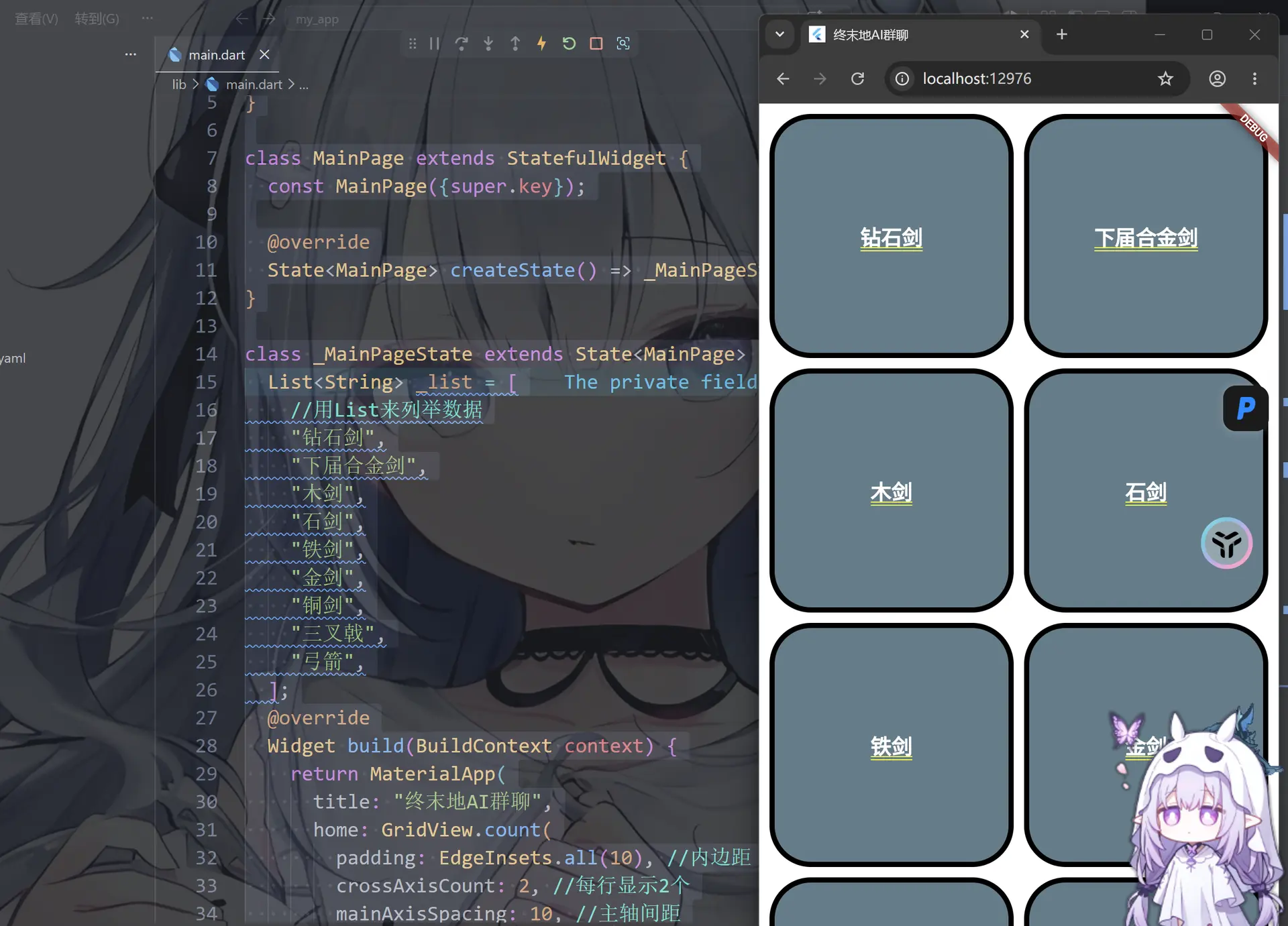Click _MainPageState class name on line 14
1288x926 pixels.
click(392, 354)
